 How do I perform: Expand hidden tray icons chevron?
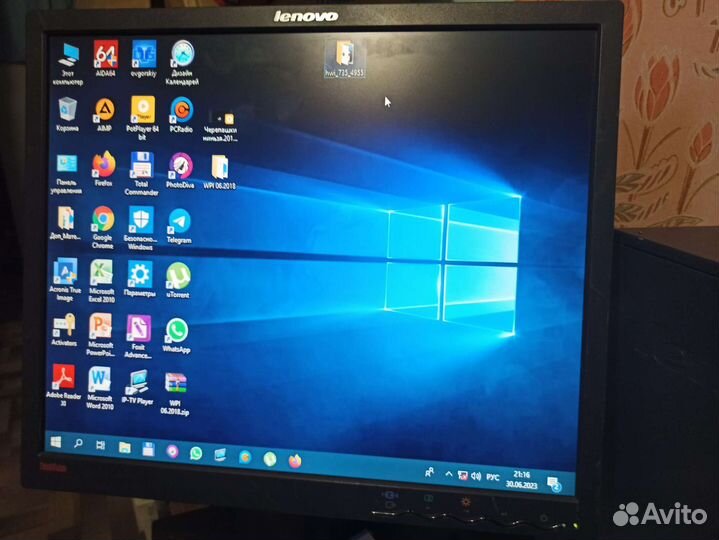(x=449, y=474)
